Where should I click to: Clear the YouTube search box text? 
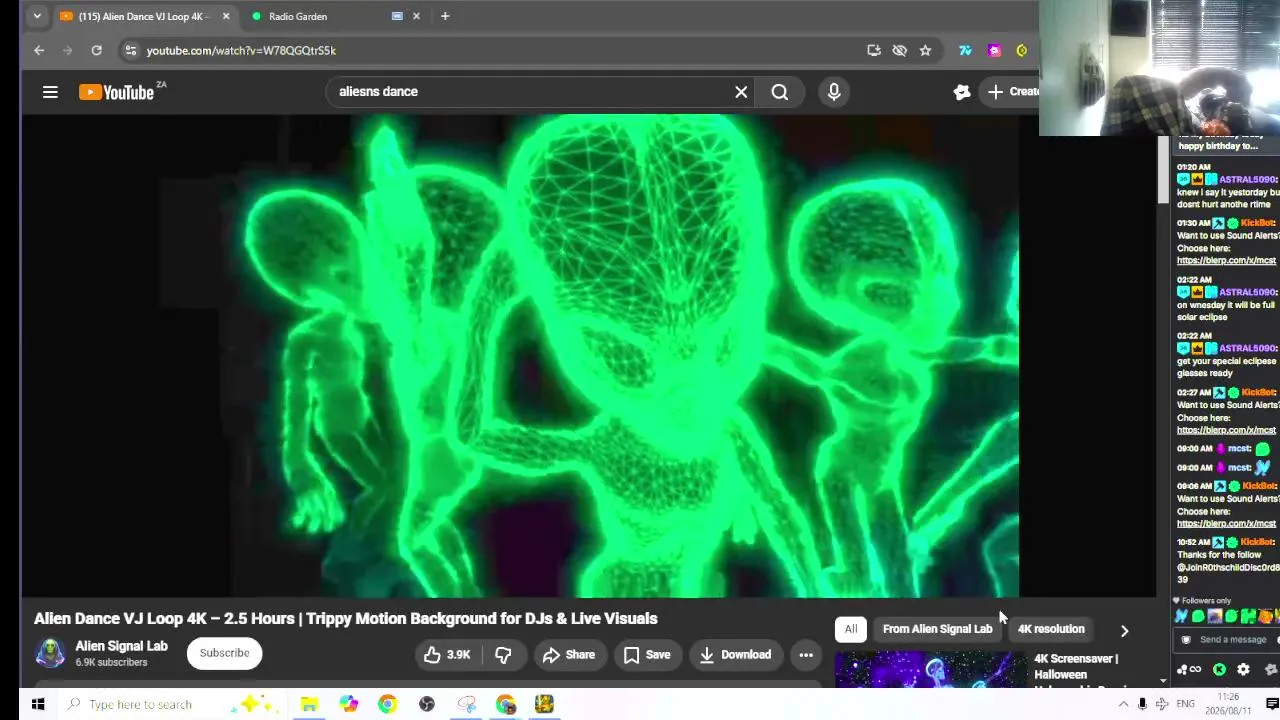point(741,92)
